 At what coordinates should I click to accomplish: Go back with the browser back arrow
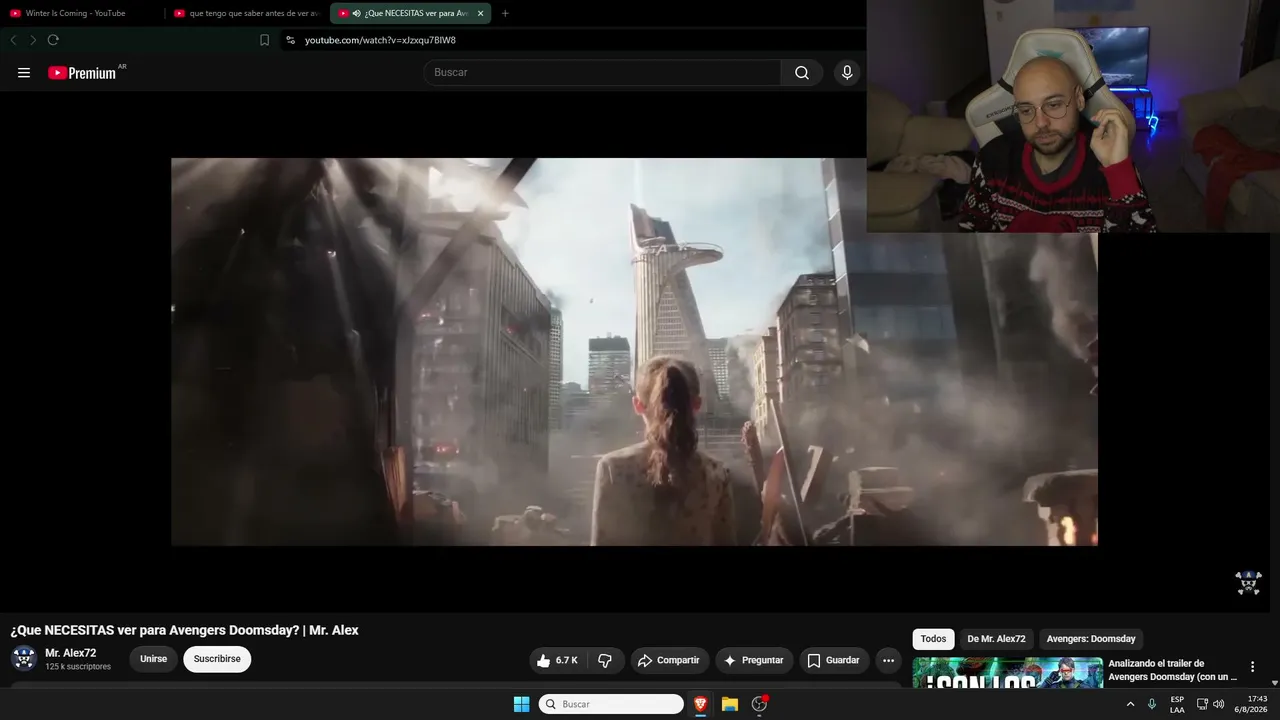coord(13,40)
